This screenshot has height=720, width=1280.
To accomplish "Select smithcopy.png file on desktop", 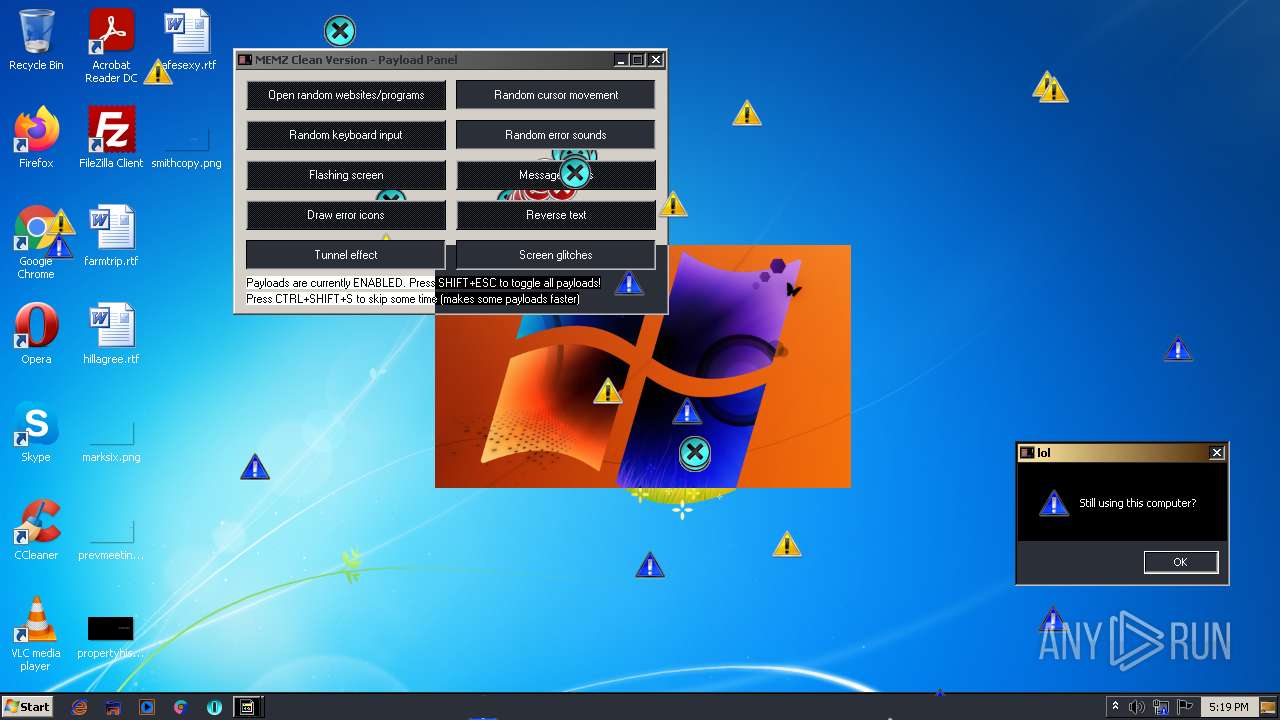I will [x=186, y=146].
